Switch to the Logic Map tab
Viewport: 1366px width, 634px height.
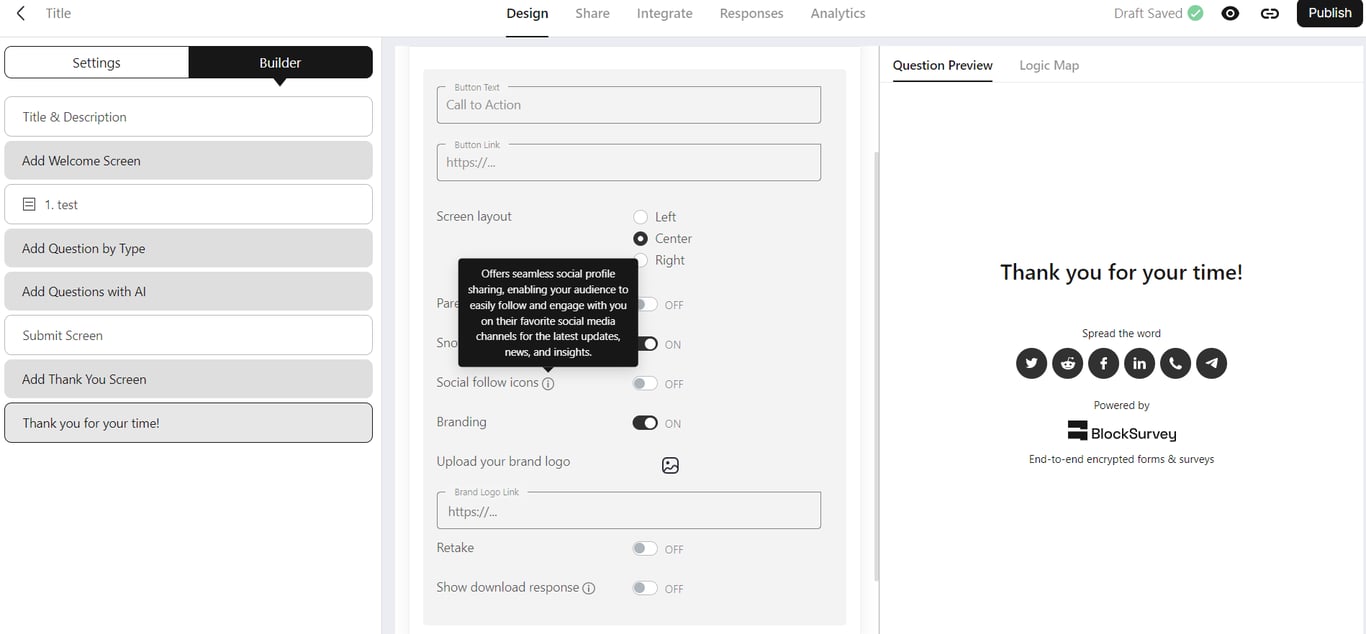click(1049, 66)
